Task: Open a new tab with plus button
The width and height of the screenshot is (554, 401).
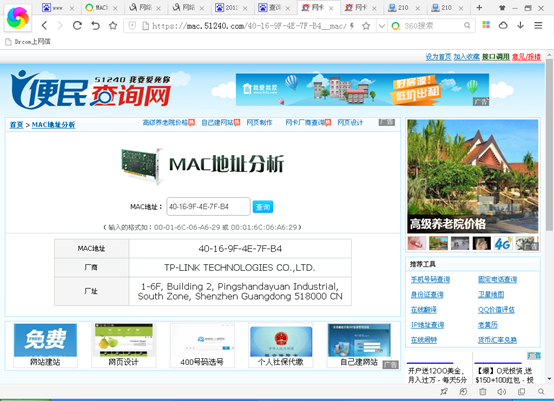Action: pyautogui.click(x=479, y=7)
